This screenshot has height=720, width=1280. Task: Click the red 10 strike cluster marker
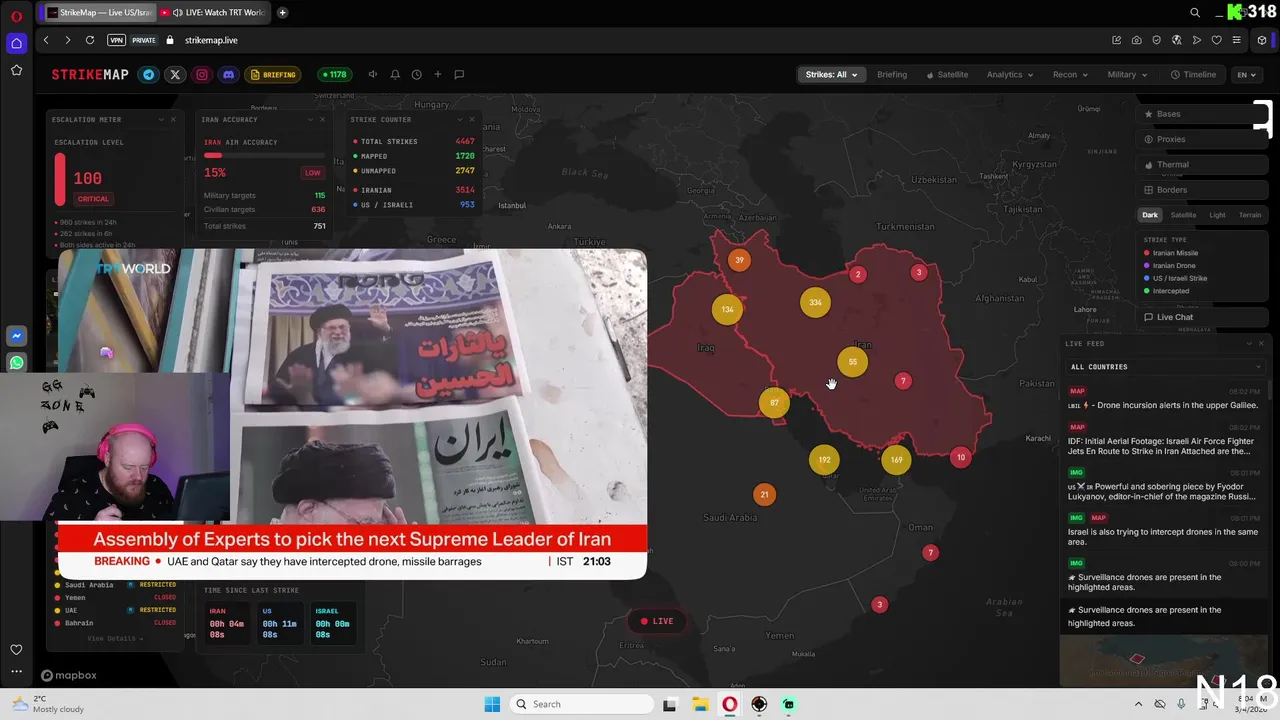click(961, 458)
